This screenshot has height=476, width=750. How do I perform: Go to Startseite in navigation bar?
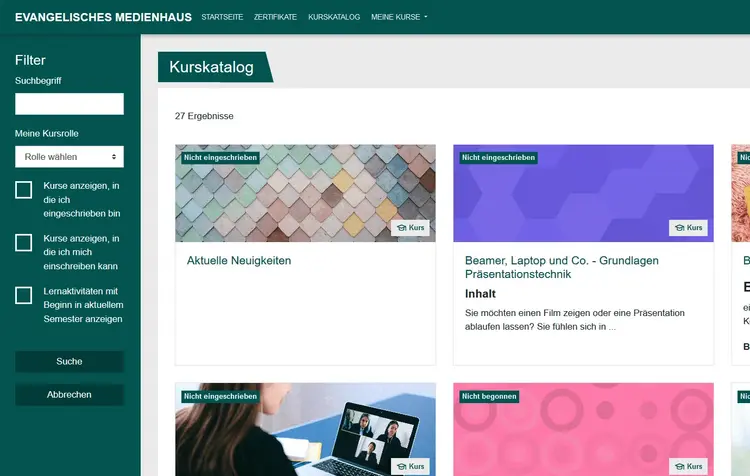coord(222,17)
